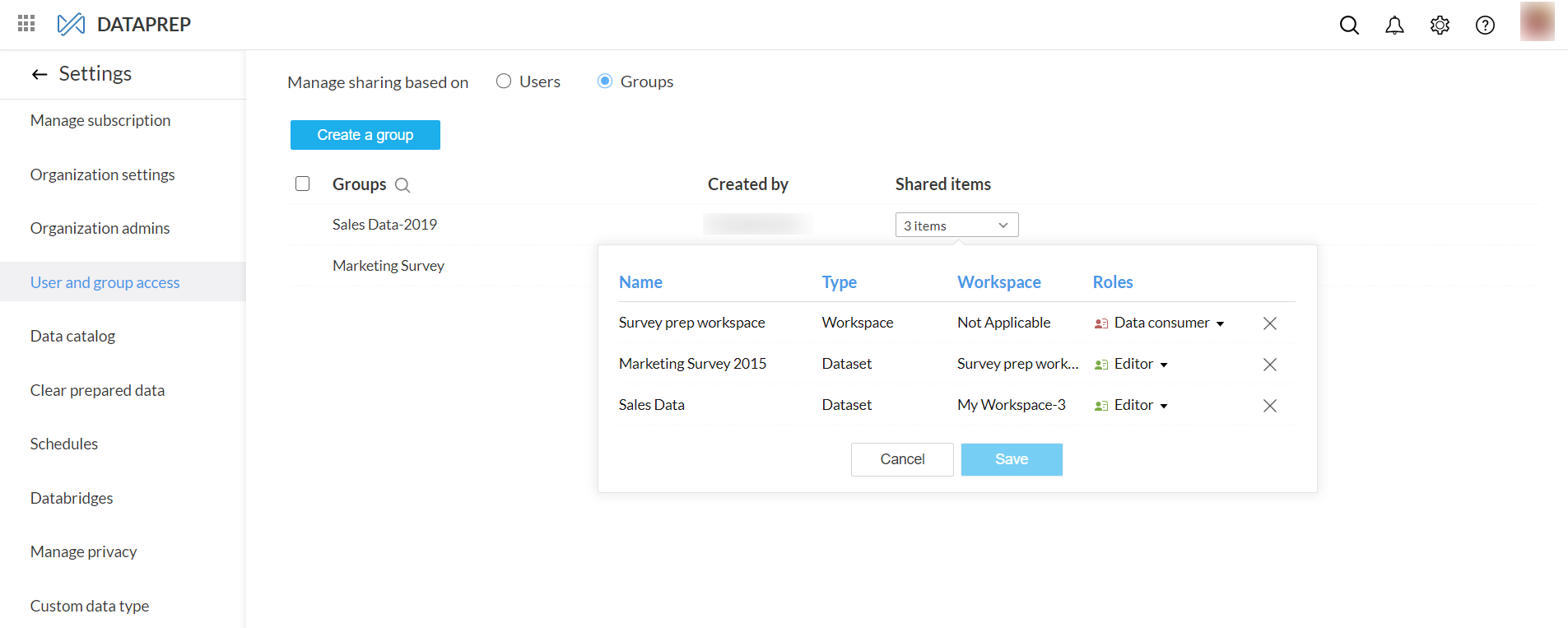Click the back arrow beside Settings
The height and width of the screenshot is (628, 1568).
click(40, 75)
